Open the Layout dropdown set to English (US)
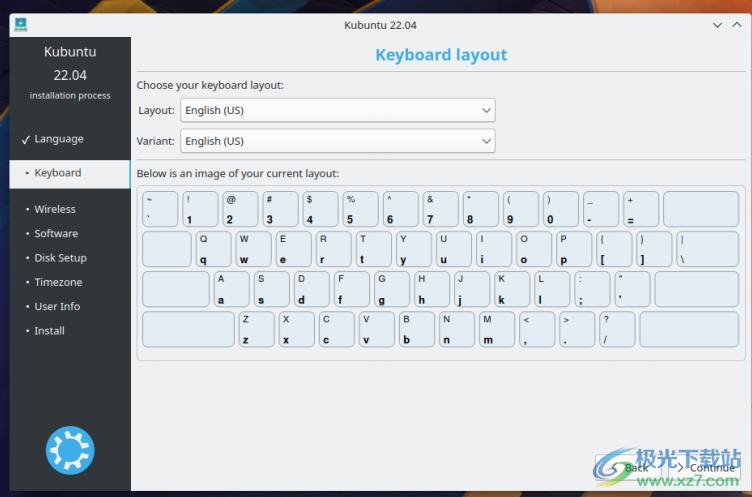The image size is (752, 497). (338, 110)
